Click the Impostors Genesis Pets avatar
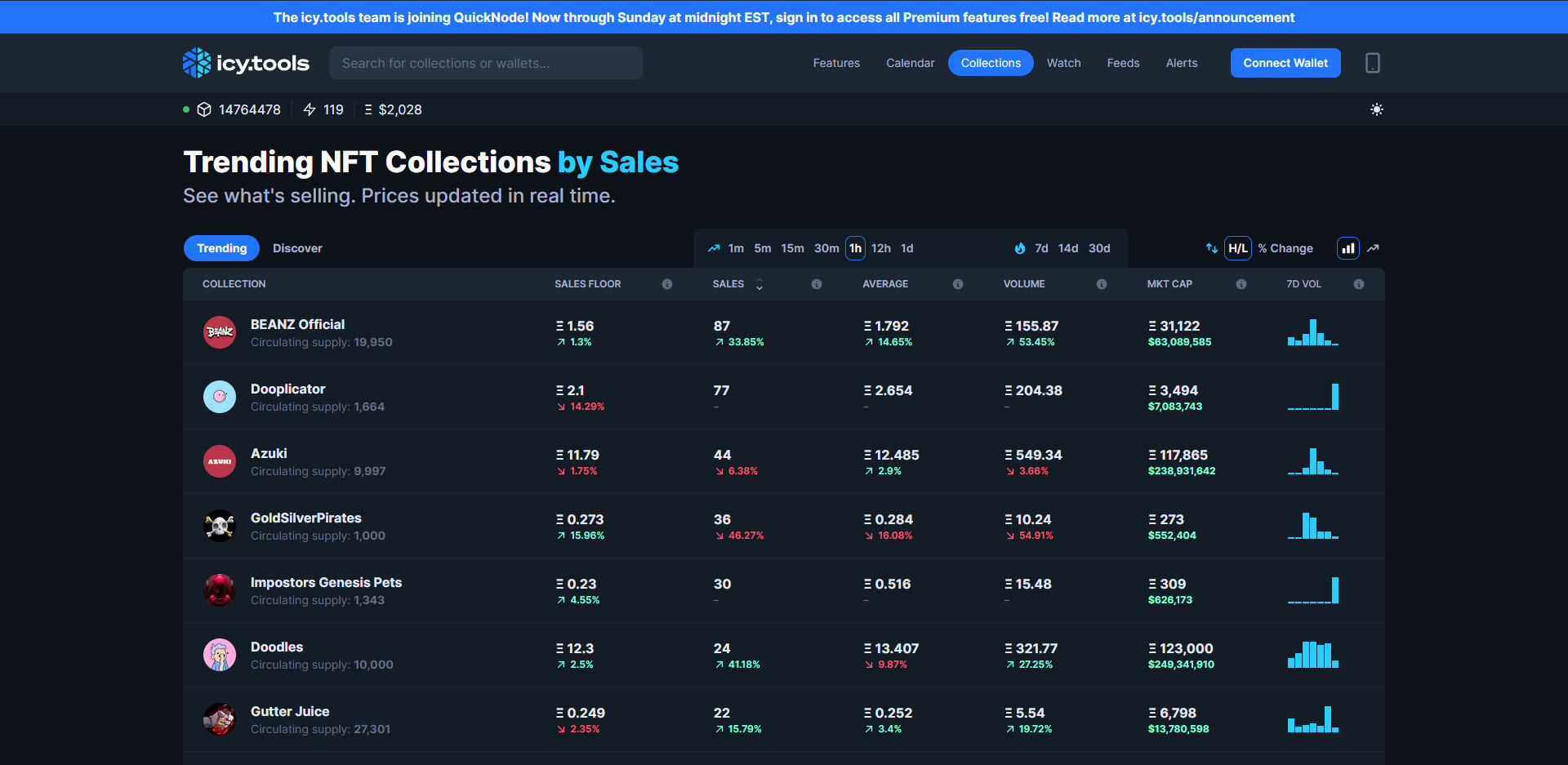The width and height of the screenshot is (1568, 765). pos(220,590)
